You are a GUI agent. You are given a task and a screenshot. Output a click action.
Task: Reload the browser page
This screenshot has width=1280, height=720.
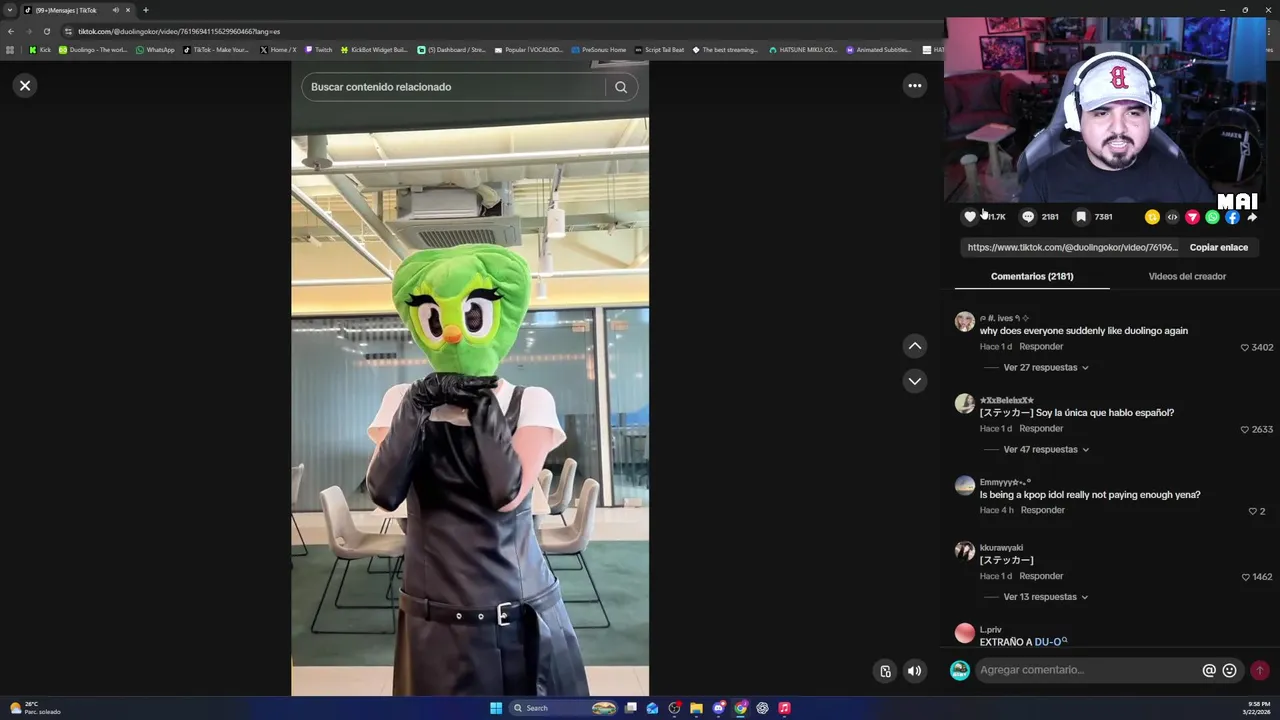tap(46, 31)
